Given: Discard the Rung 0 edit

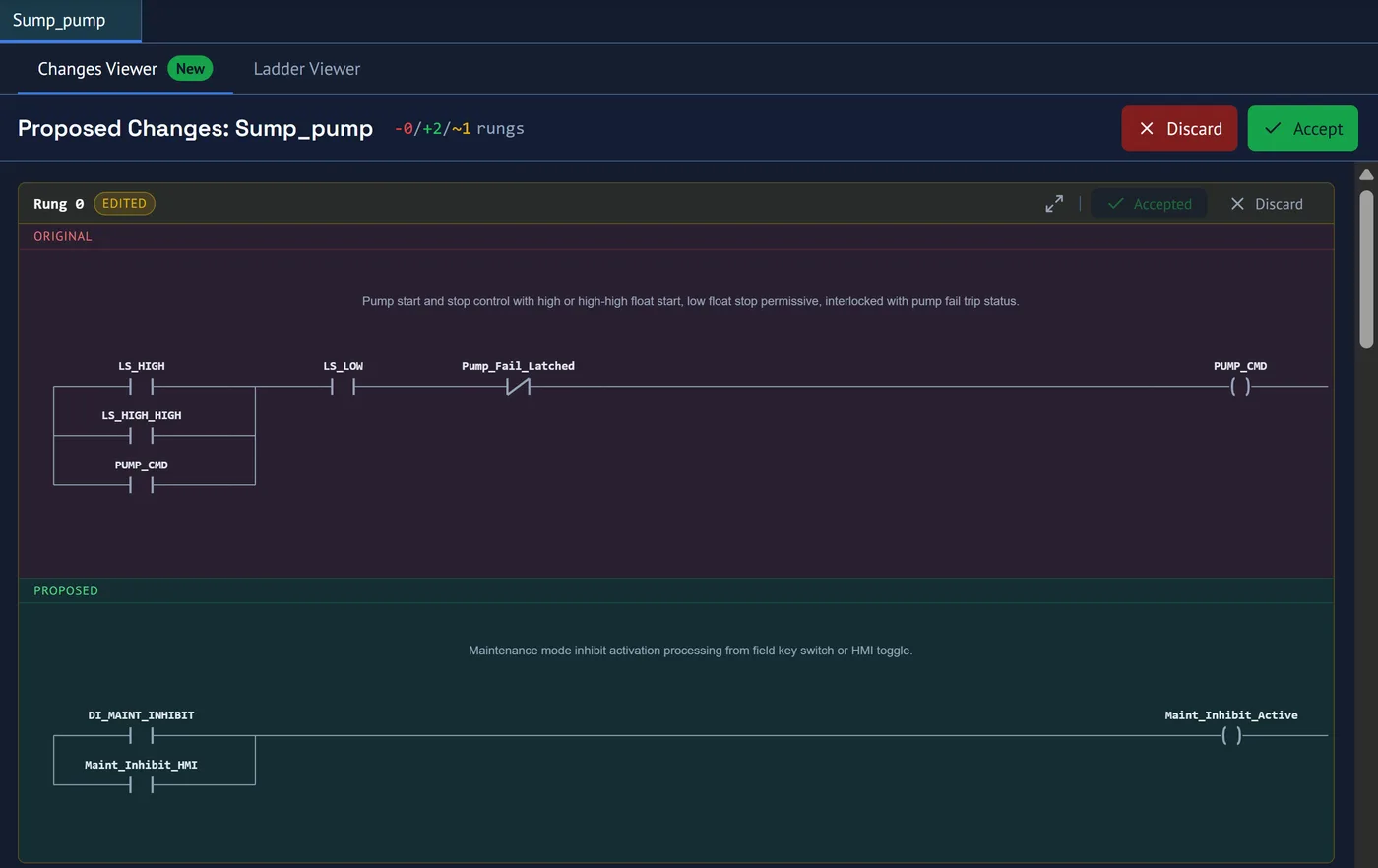Looking at the screenshot, I should coord(1266,204).
